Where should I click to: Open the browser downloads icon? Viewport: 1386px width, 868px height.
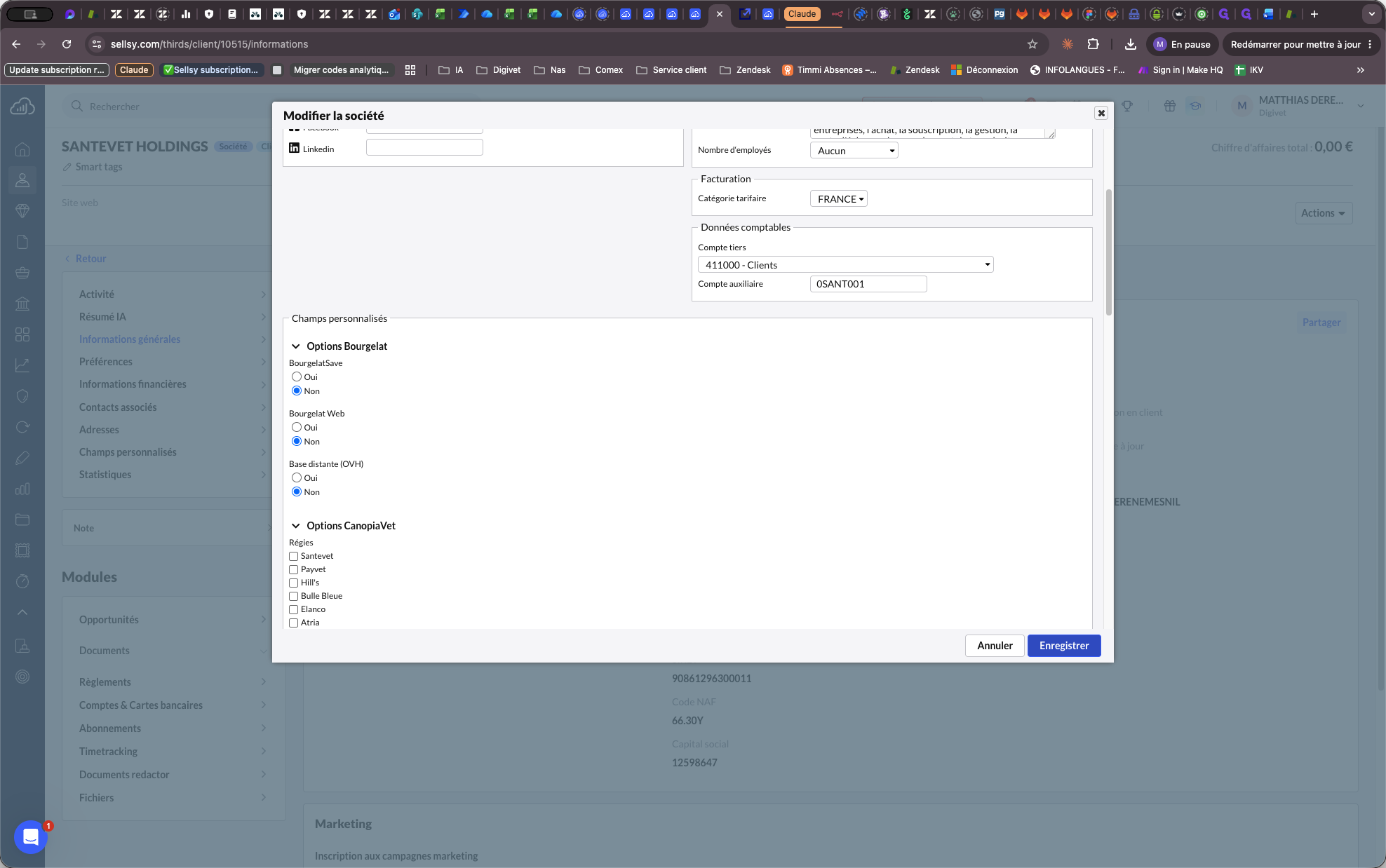1131,44
